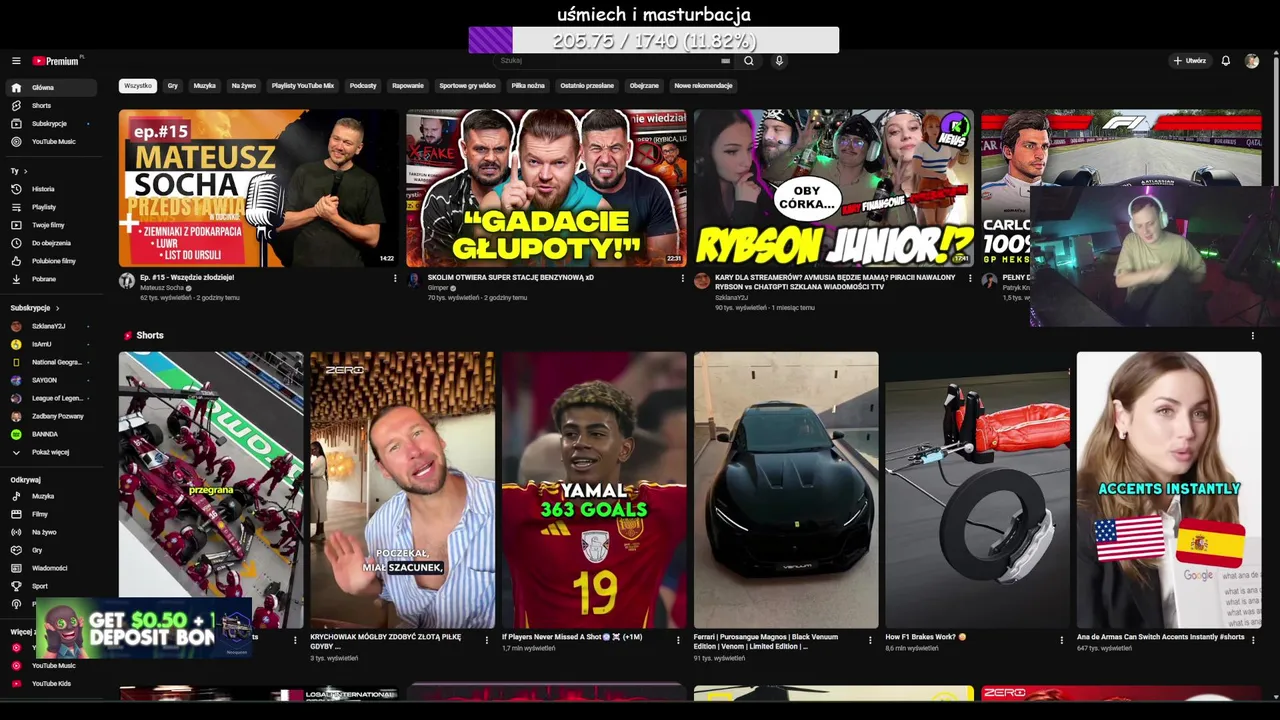
Task: Select the Wszystko filter chip
Action: [x=138, y=86]
